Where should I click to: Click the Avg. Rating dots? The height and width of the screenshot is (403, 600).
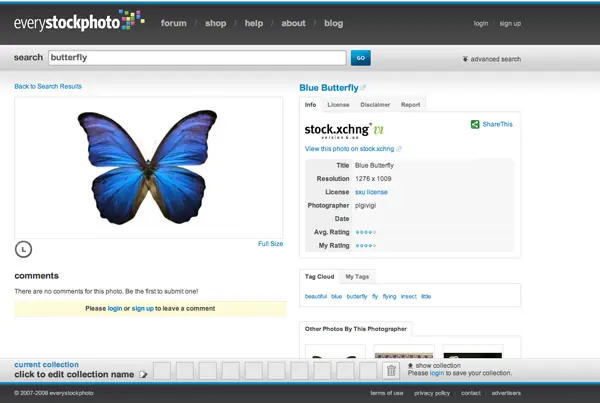click(366, 232)
